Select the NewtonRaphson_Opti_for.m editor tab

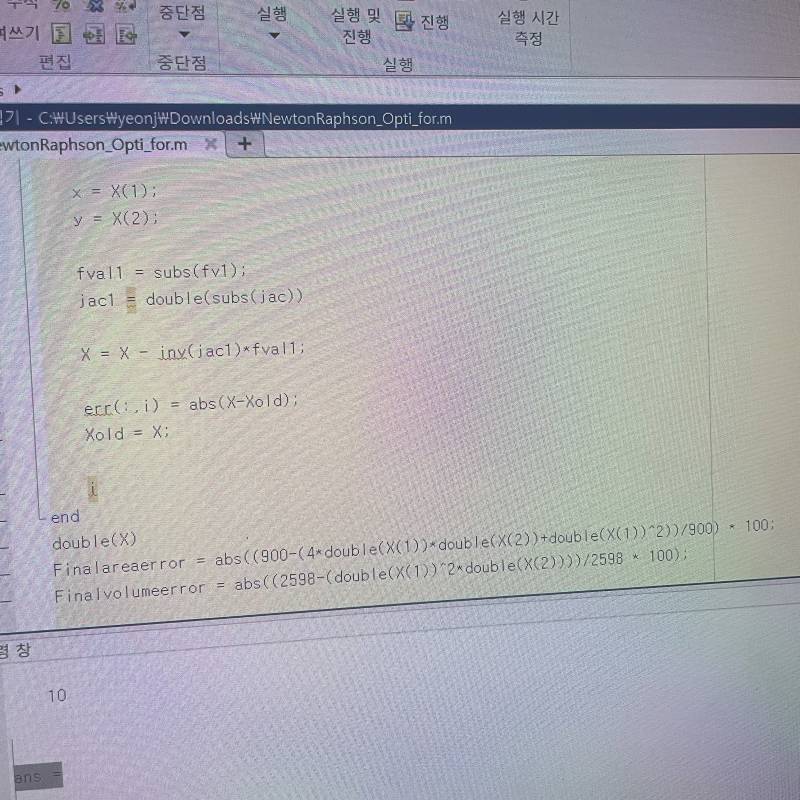[95, 144]
